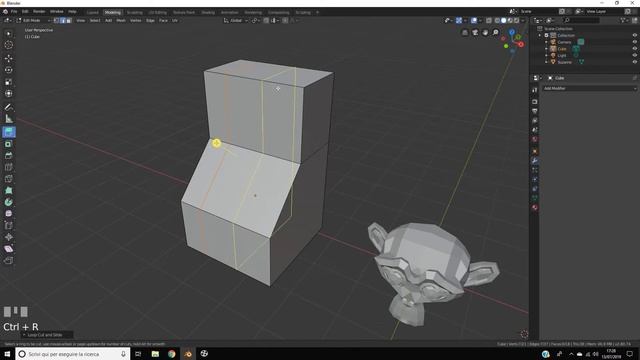This screenshot has height=360, width=640.
Task: Open the Windows Start menu
Action: point(7,354)
